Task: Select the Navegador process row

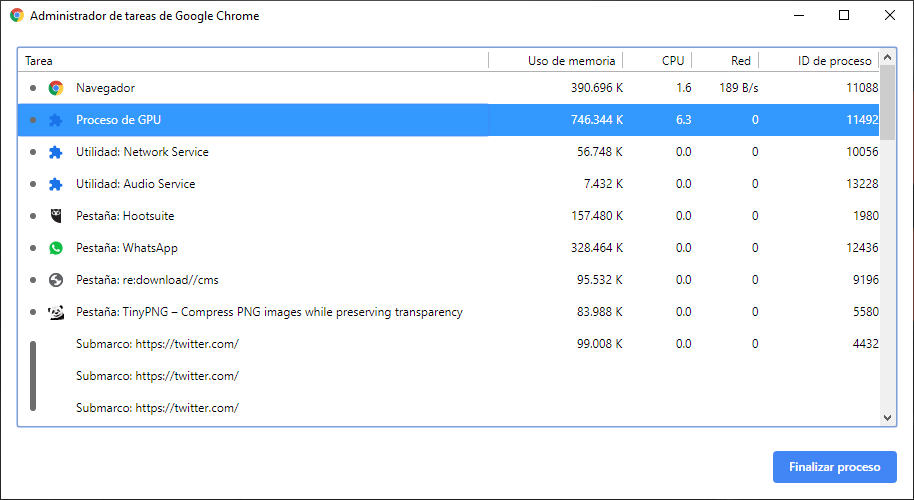Action: tap(448, 88)
